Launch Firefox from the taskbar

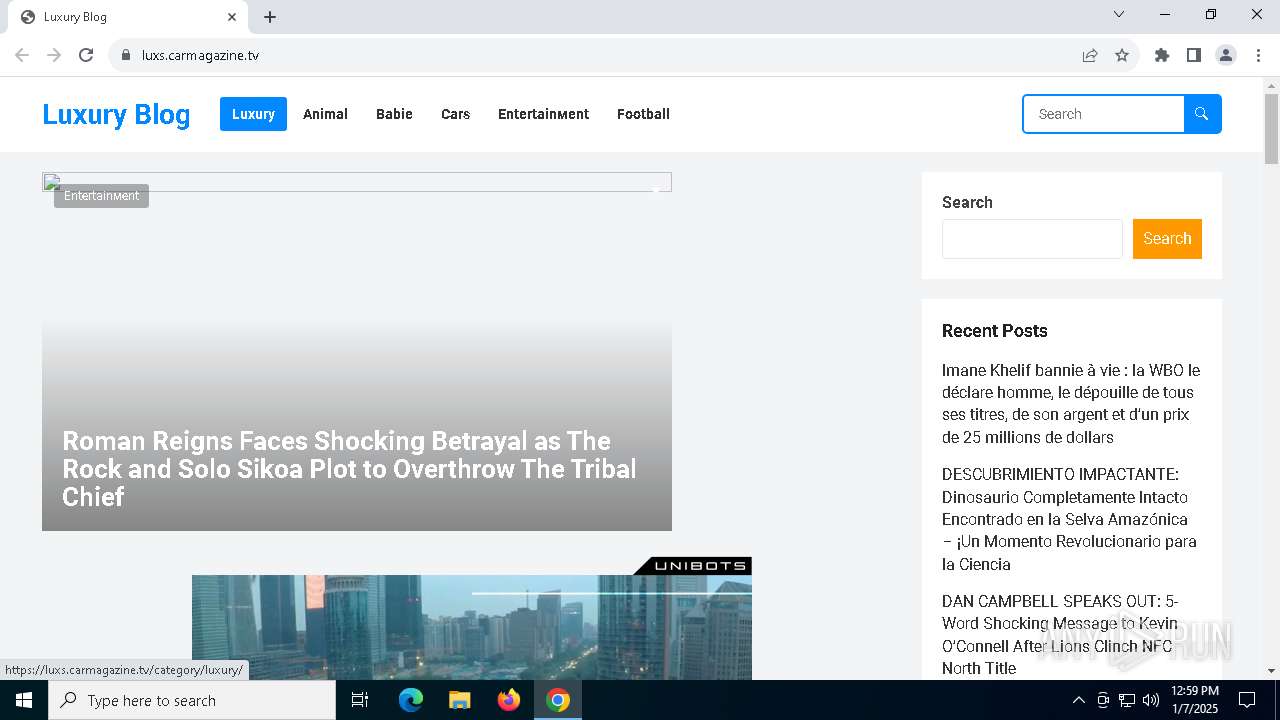point(509,700)
